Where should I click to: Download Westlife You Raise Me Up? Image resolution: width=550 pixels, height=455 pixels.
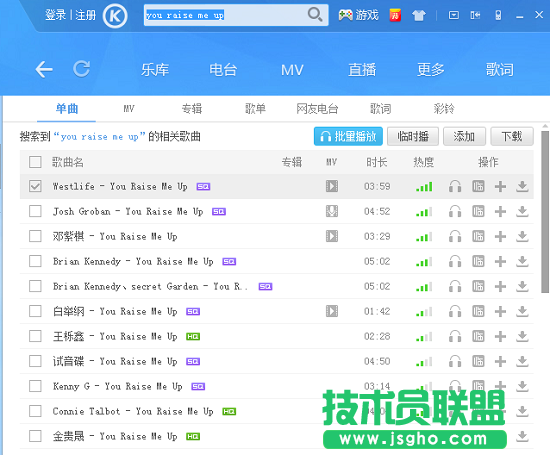(522, 186)
